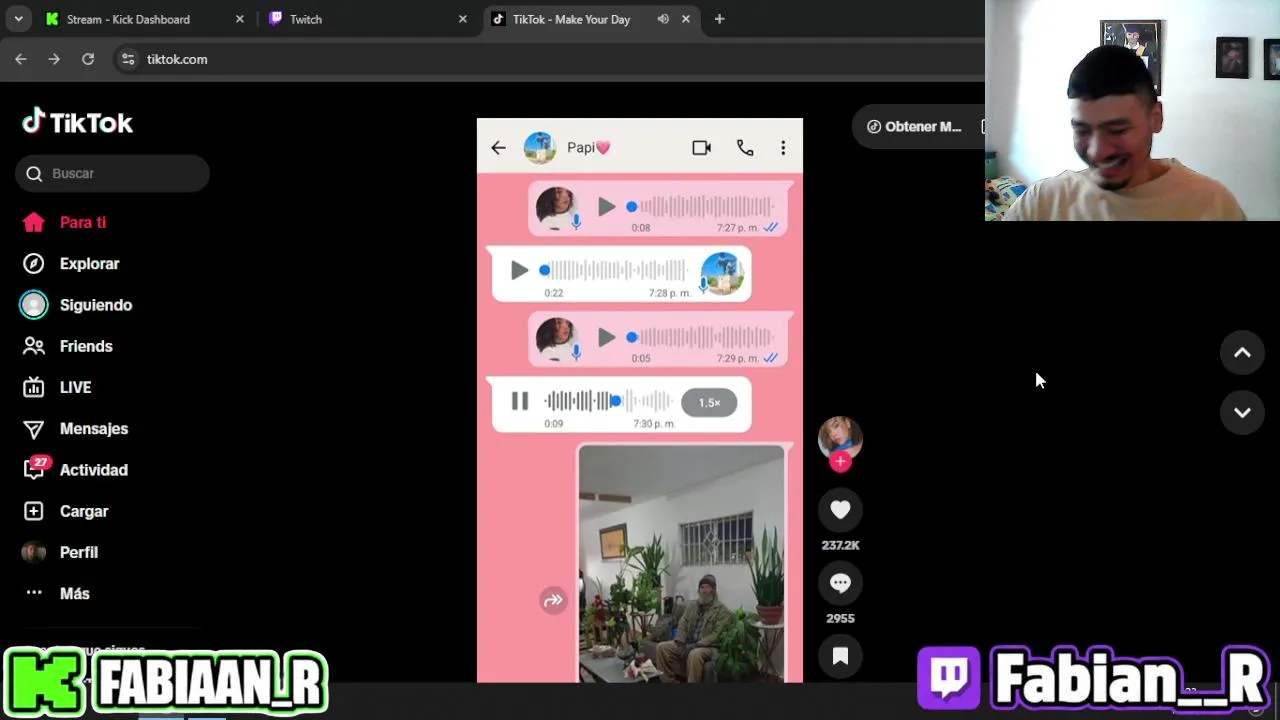The height and width of the screenshot is (720, 1280).
Task: Follow creator with red plus button
Action: [840, 461]
